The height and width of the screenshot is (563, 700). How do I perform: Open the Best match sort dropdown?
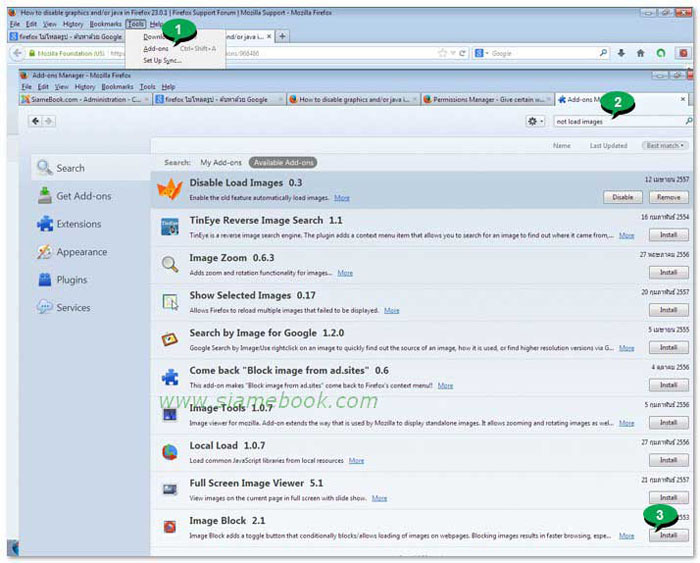click(x=665, y=146)
